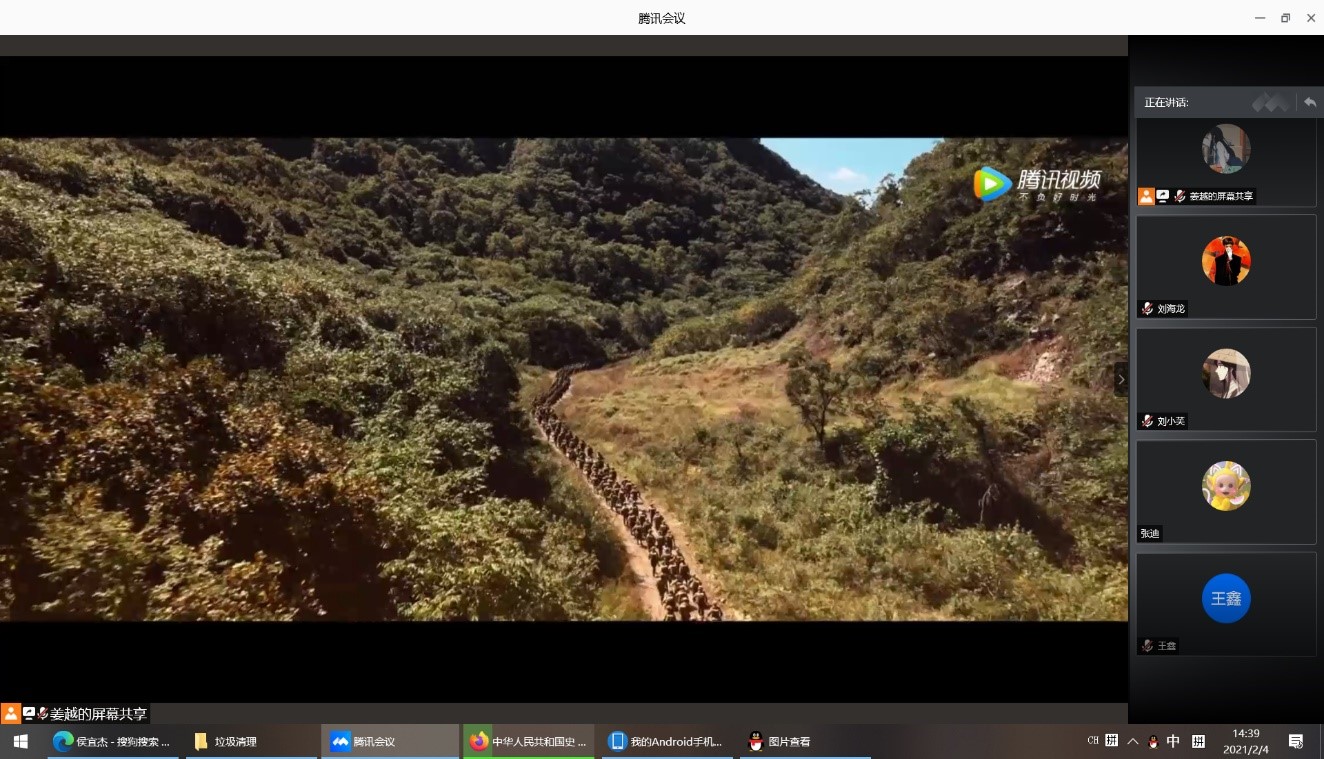Click 姜越's avatar thumbnail
This screenshot has height=759, width=1324.
[1226, 149]
